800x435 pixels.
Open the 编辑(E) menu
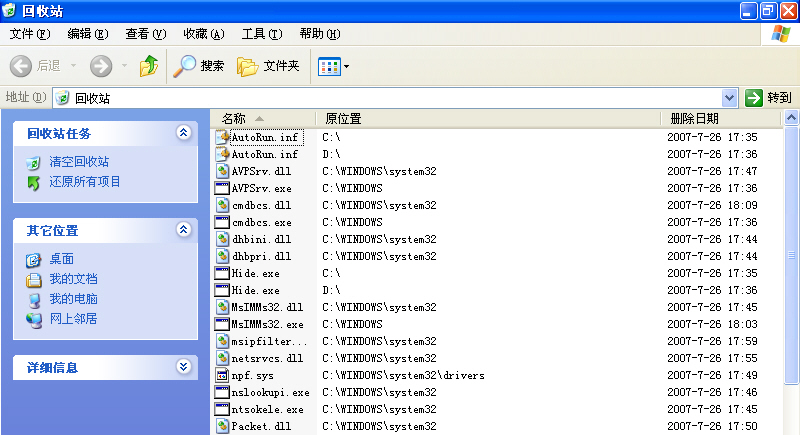click(x=88, y=34)
